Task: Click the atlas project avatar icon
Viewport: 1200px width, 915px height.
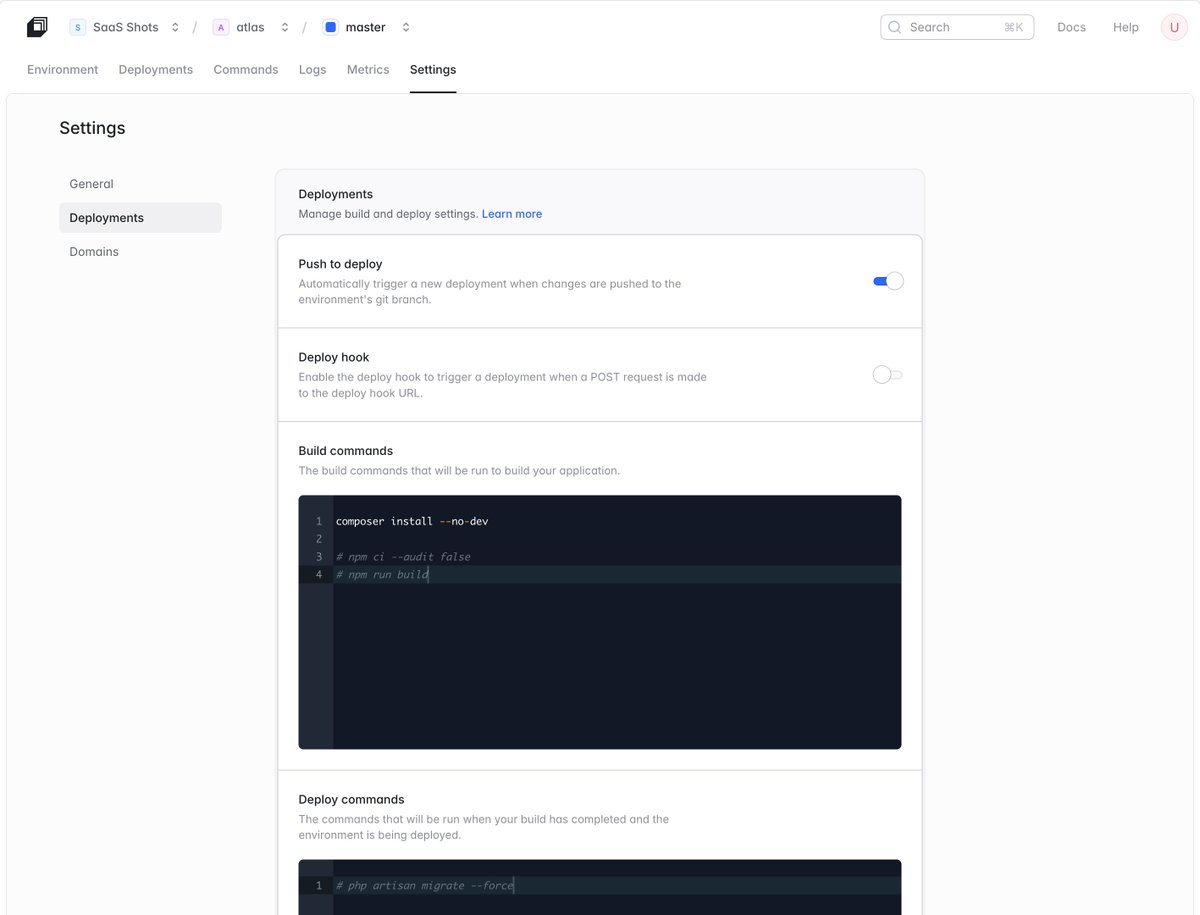Action: [221, 27]
